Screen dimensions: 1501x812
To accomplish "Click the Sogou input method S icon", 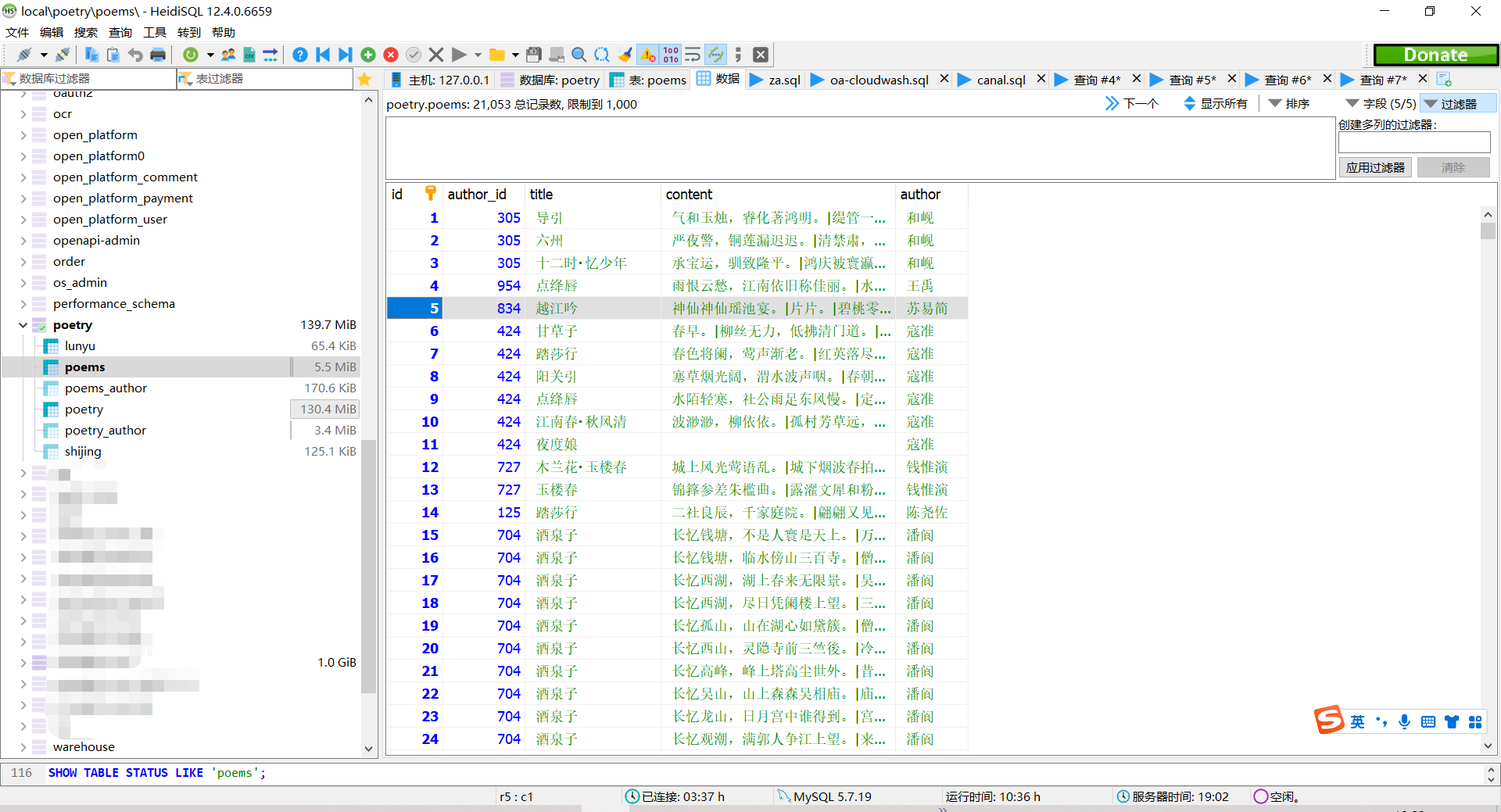I will [x=1329, y=719].
